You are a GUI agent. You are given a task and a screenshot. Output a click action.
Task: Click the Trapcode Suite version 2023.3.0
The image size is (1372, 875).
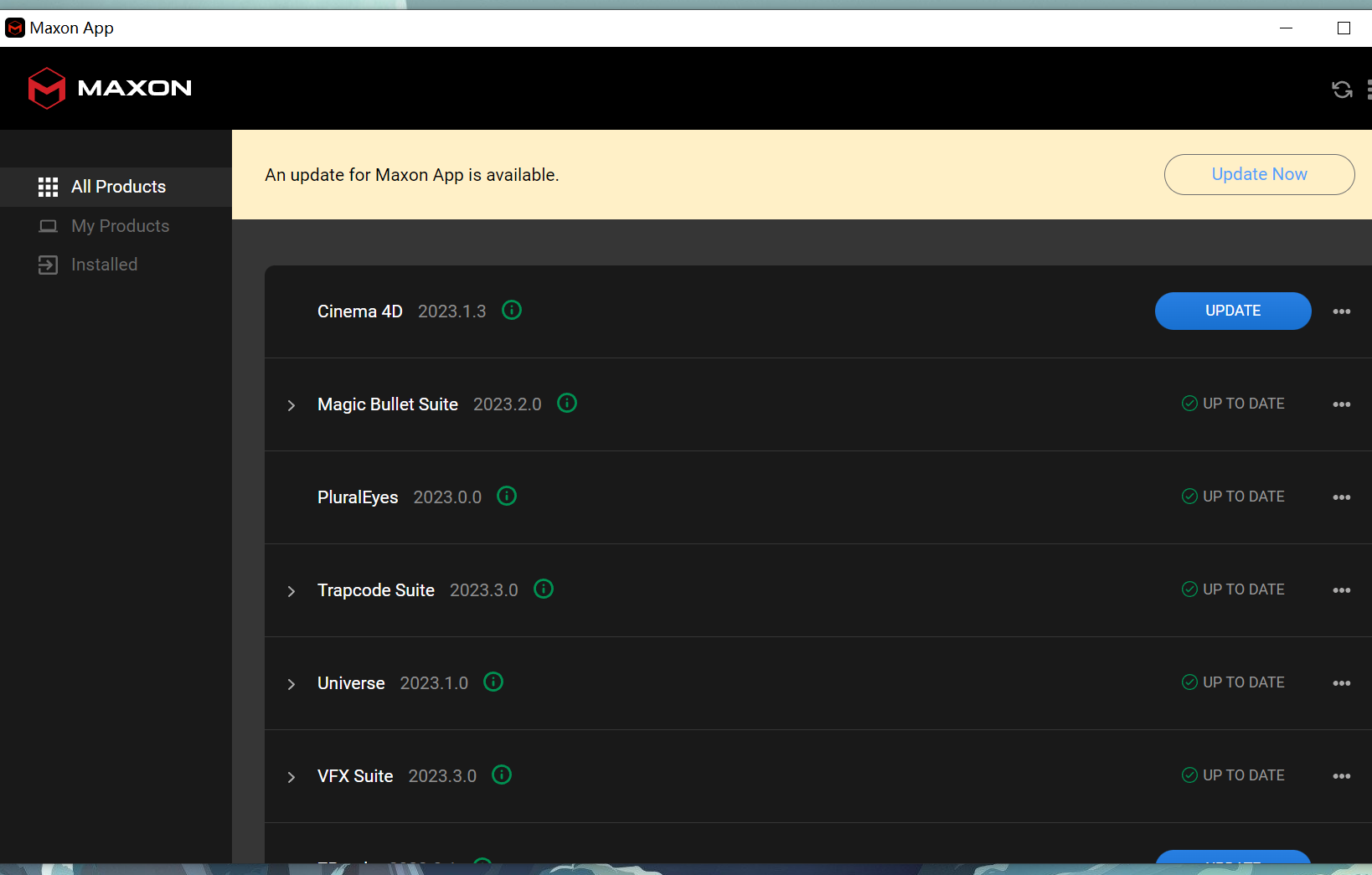(x=484, y=590)
